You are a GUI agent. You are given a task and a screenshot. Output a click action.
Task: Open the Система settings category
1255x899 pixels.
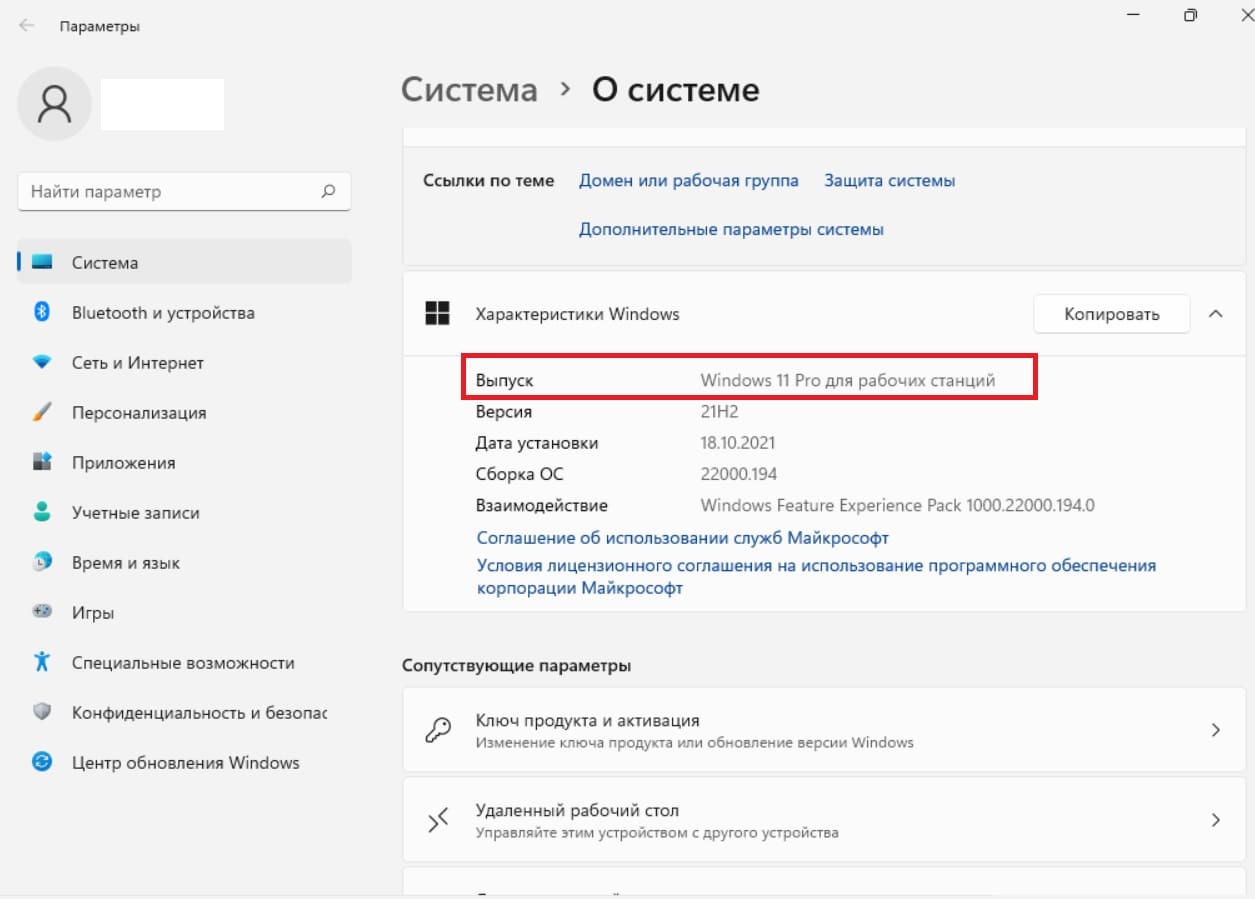click(185, 262)
